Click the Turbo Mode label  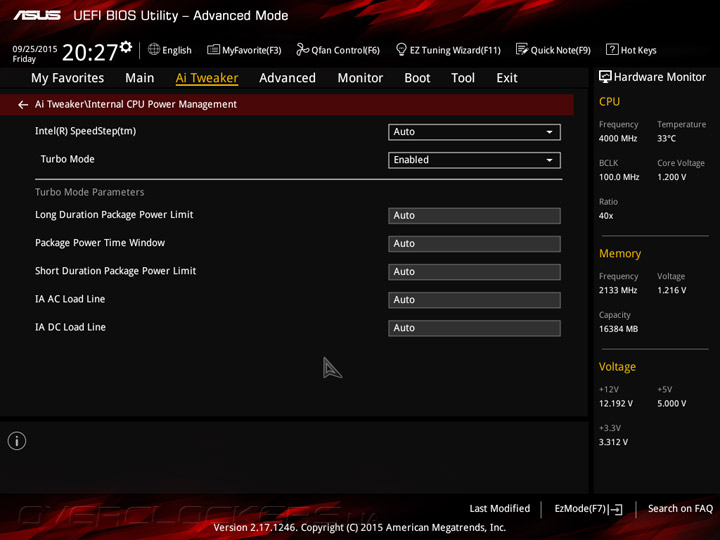68,159
